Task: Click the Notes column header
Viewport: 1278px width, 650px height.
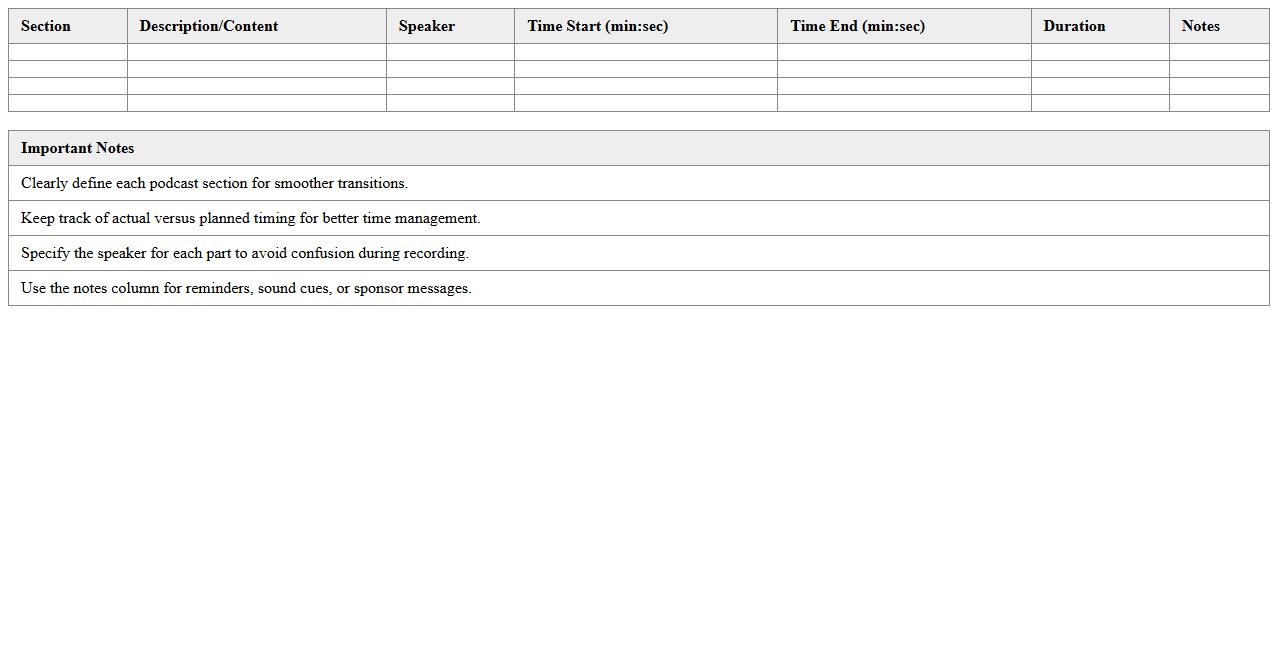Action: (1200, 26)
